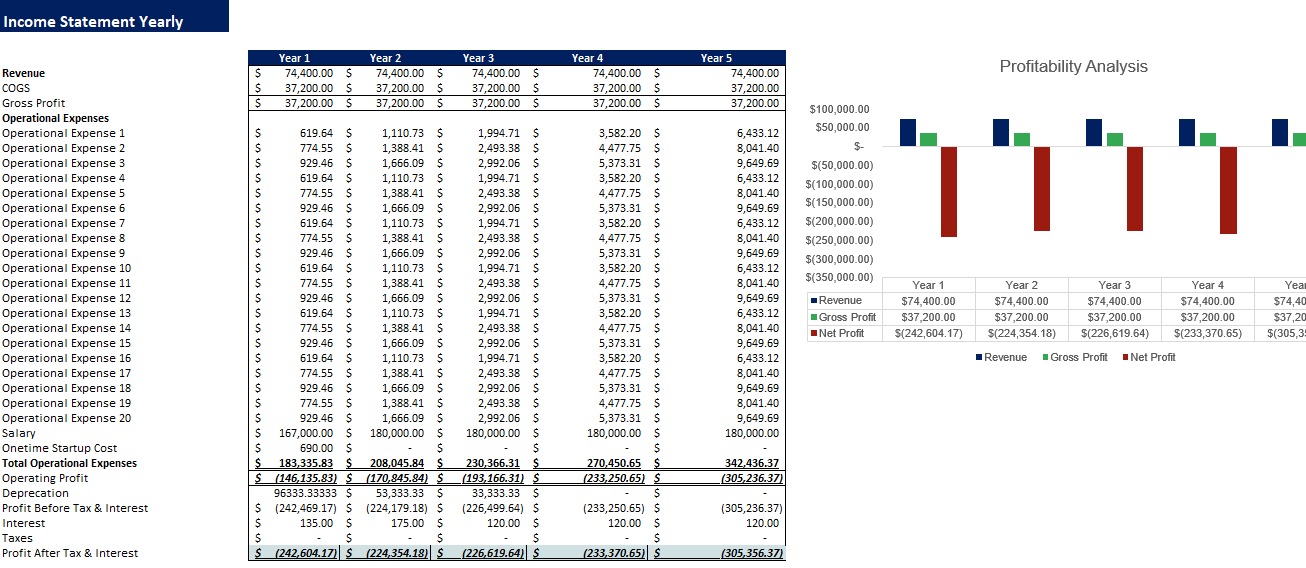Select the Income Statement Yearly title cell
This screenshot has height=568, width=1306.
point(94,21)
